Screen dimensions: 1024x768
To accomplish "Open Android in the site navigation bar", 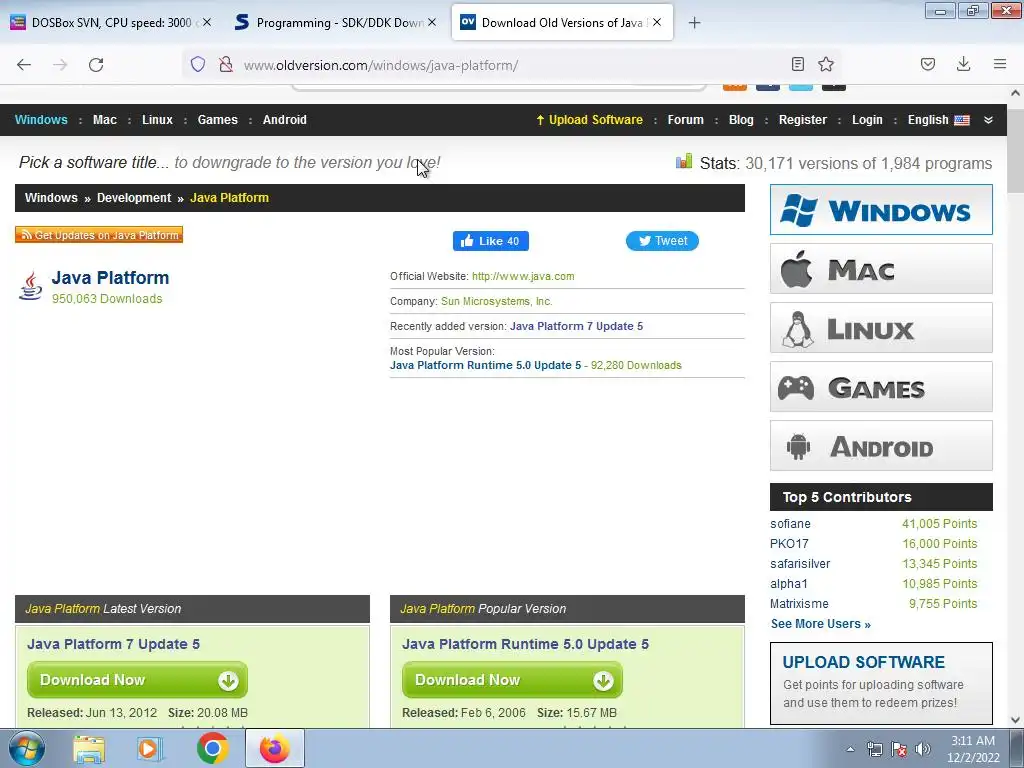I will (285, 120).
